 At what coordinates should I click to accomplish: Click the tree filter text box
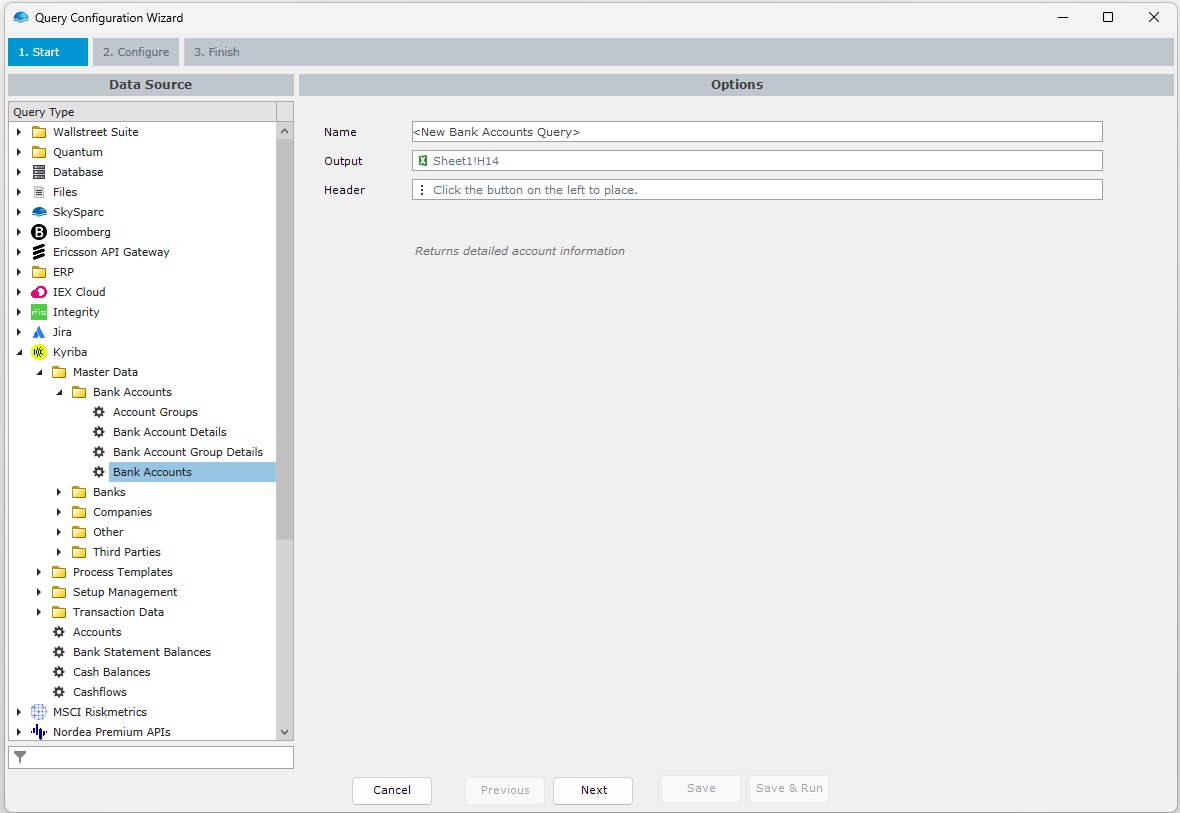[151, 757]
